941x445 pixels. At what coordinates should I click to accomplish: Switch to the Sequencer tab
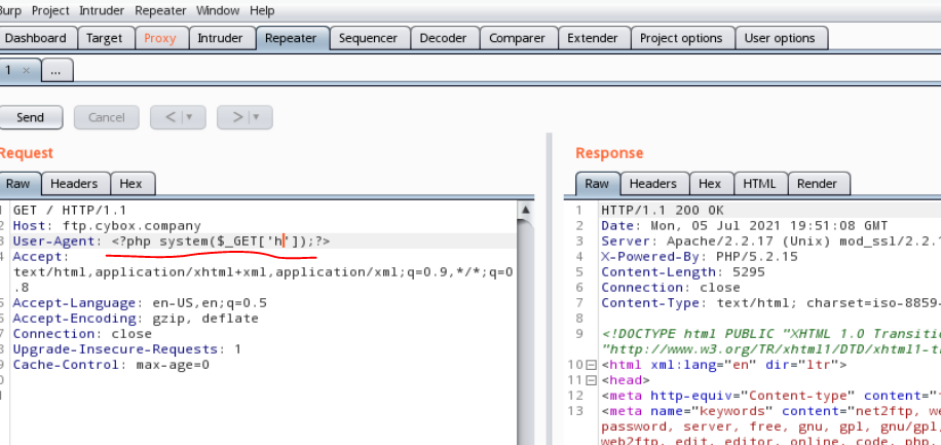[368, 38]
